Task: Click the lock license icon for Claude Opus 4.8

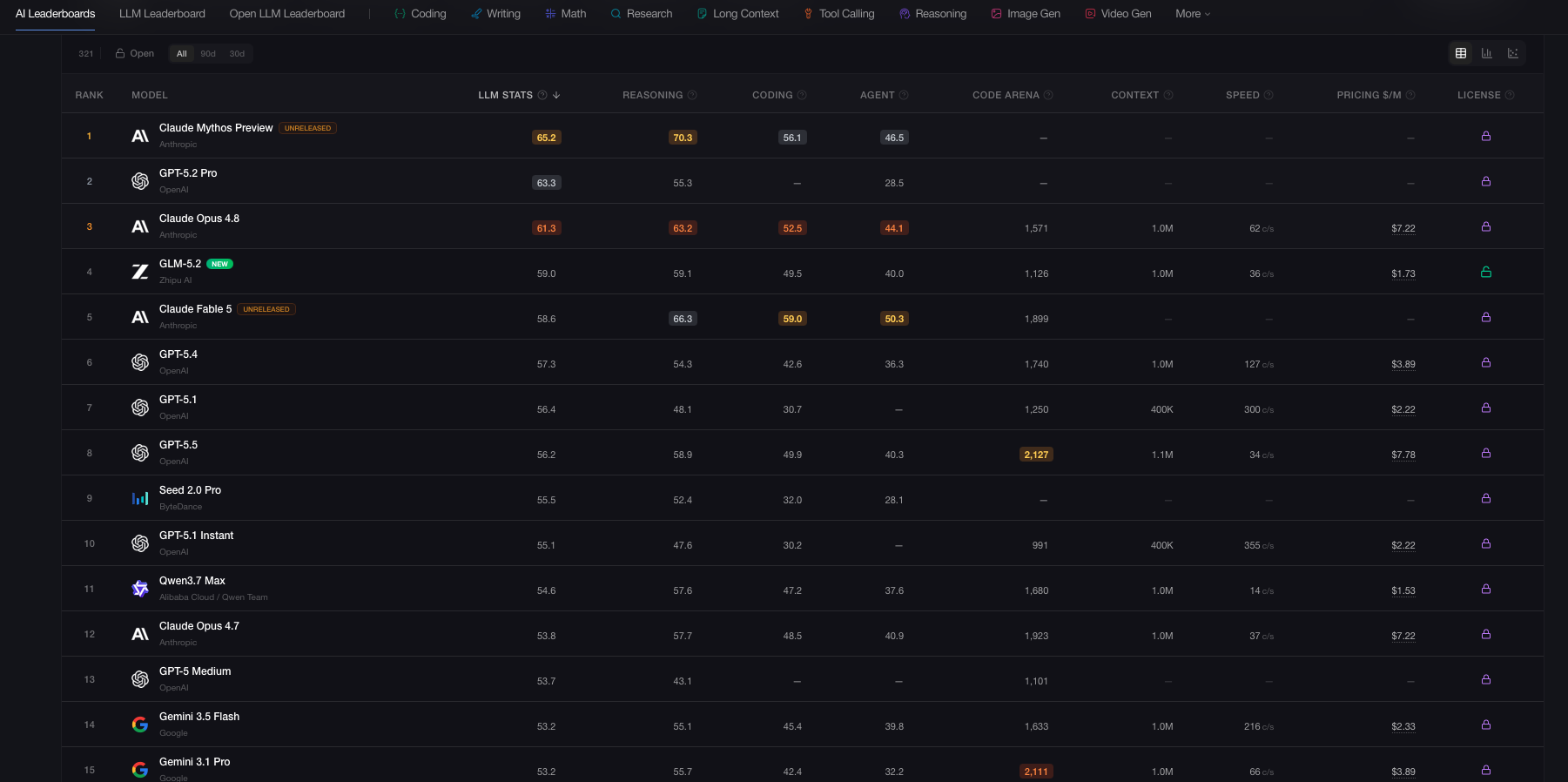Action: coord(1486,226)
